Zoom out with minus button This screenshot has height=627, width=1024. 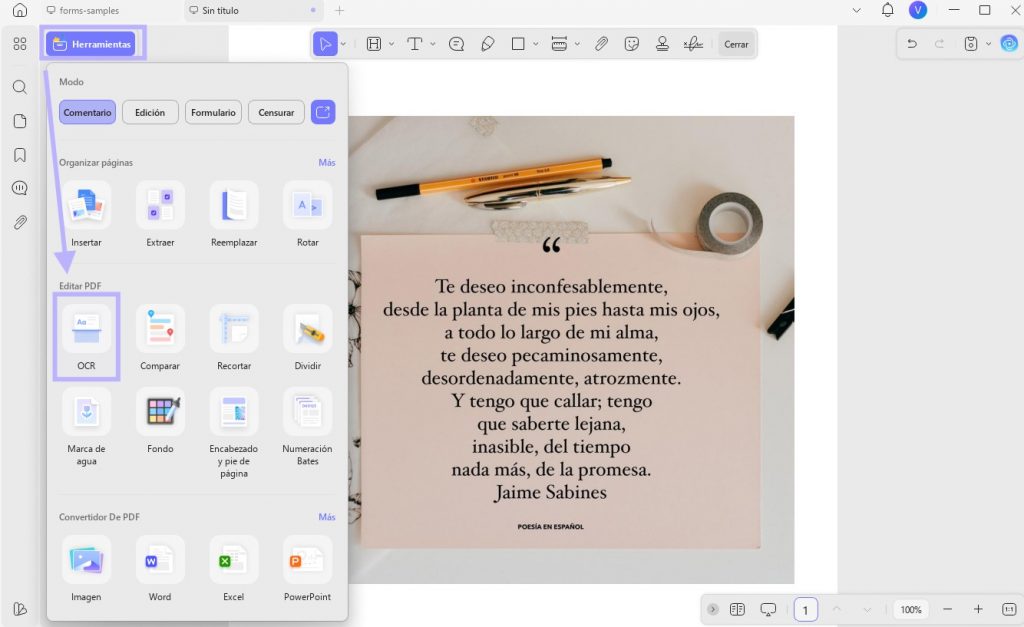point(948,609)
